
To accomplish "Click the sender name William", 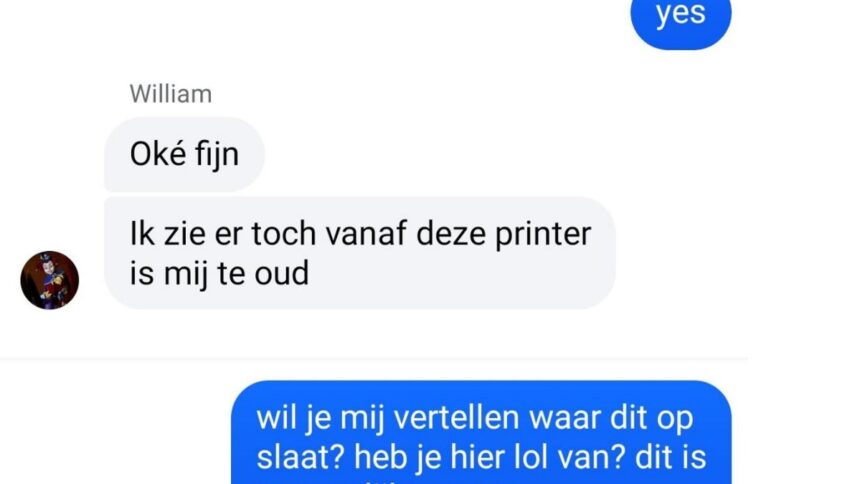I will coord(171,94).
